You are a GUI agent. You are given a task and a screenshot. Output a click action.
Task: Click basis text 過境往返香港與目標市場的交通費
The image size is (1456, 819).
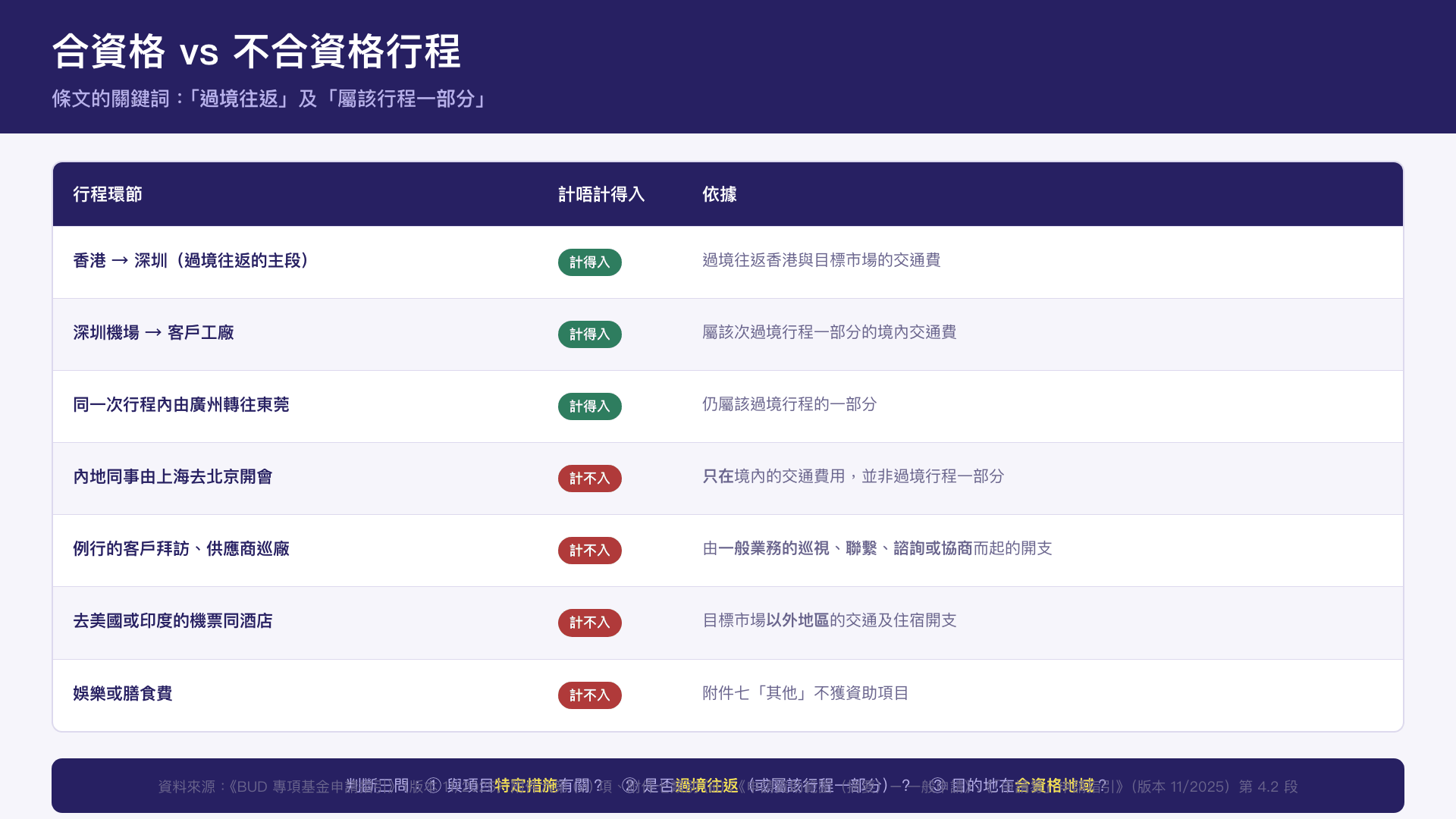point(821,260)
